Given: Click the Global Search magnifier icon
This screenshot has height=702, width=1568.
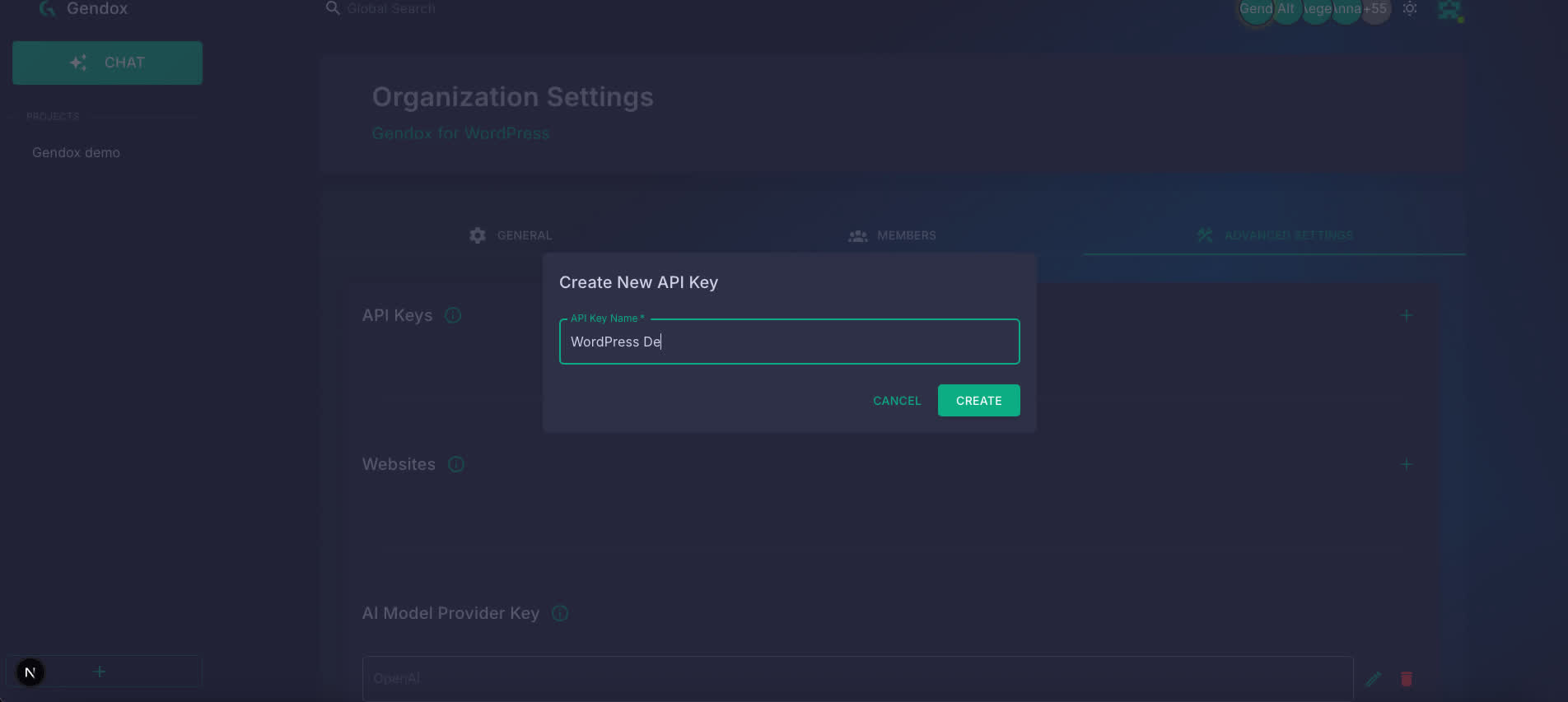Looking at the screenshot, I should pos(333,8).
